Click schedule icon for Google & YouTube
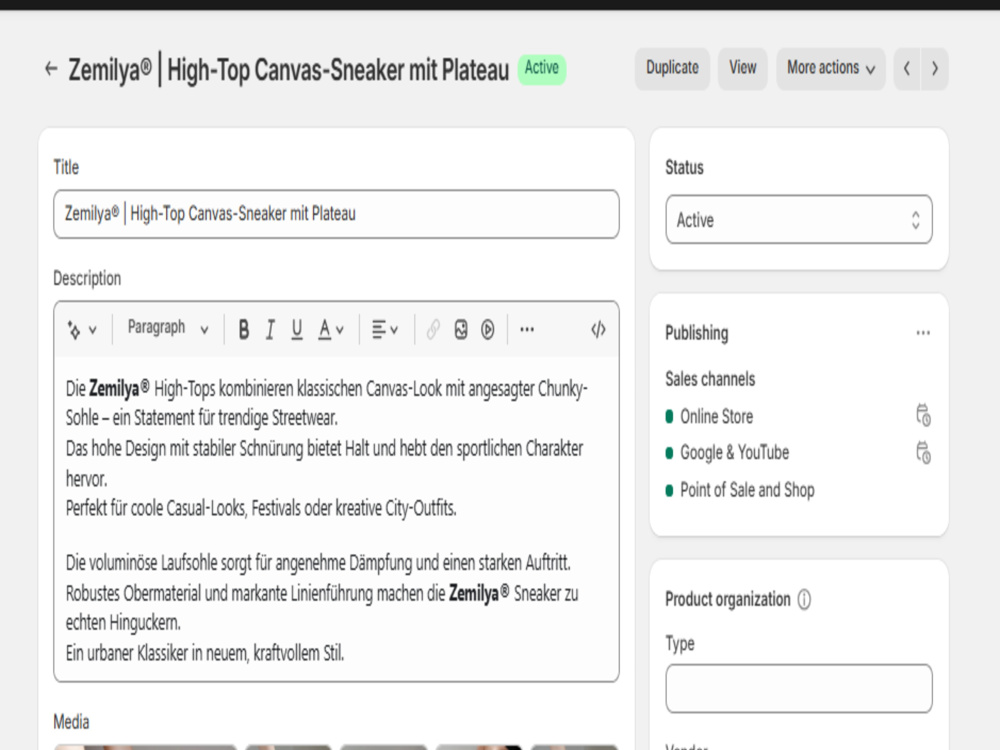This screenshot has width=1000, height=750. click(x=923, y=453)
